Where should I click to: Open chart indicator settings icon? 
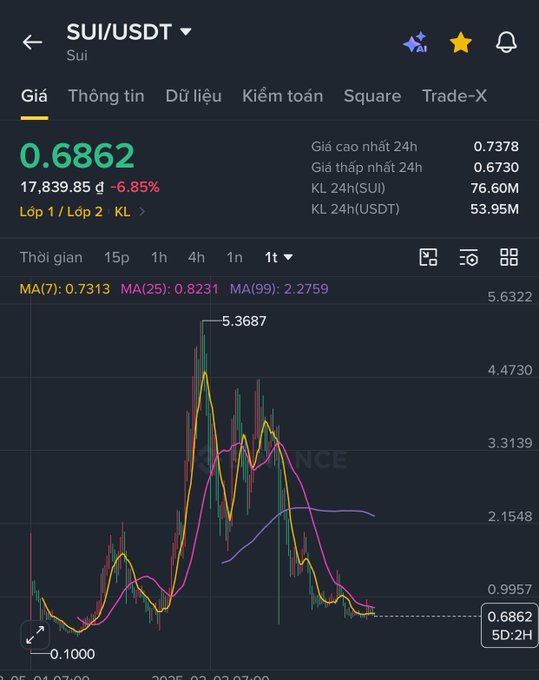pos(469,257)
